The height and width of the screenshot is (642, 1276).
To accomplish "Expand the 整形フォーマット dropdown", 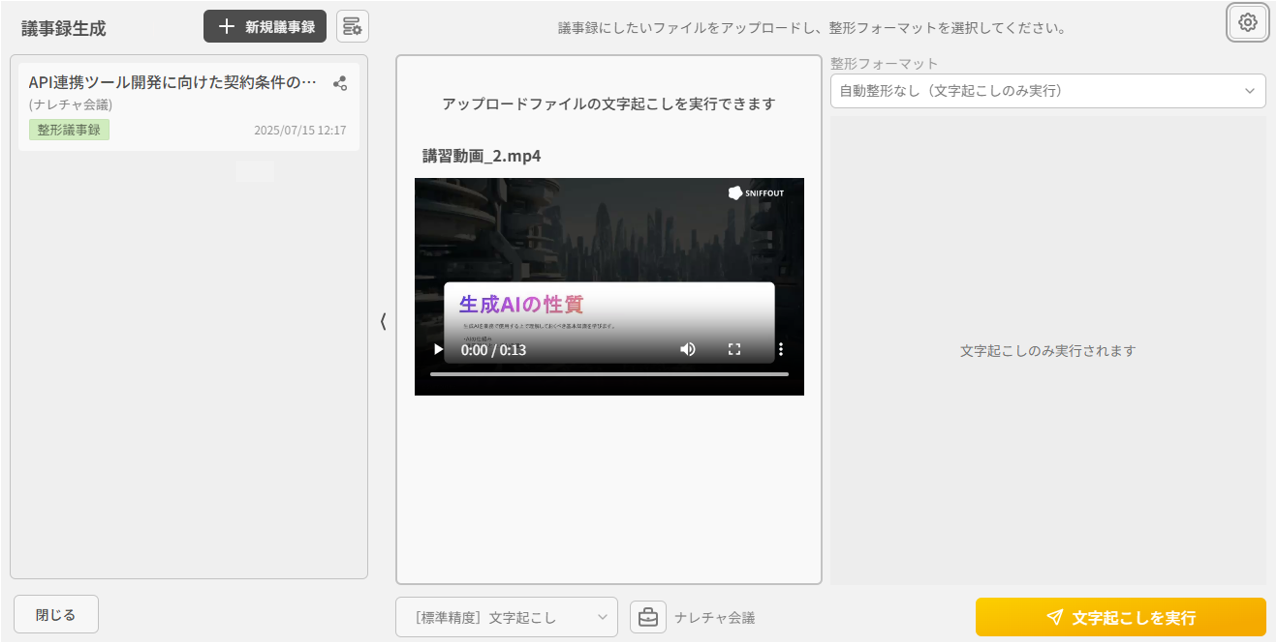I will [1047, 91].
